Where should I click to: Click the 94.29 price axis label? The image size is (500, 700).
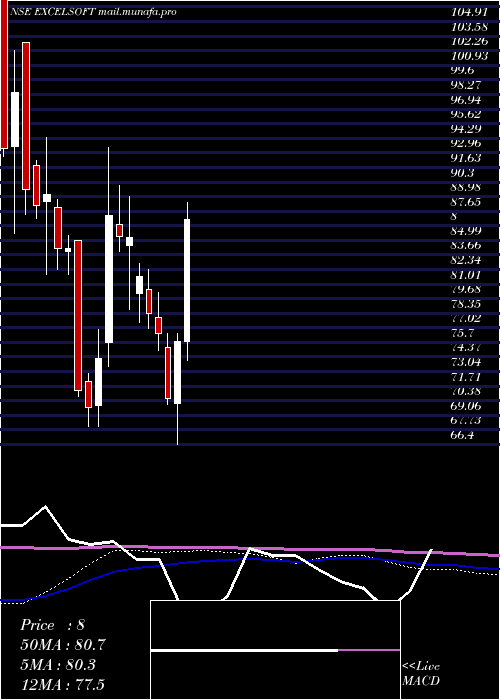(x=466, y=129)
